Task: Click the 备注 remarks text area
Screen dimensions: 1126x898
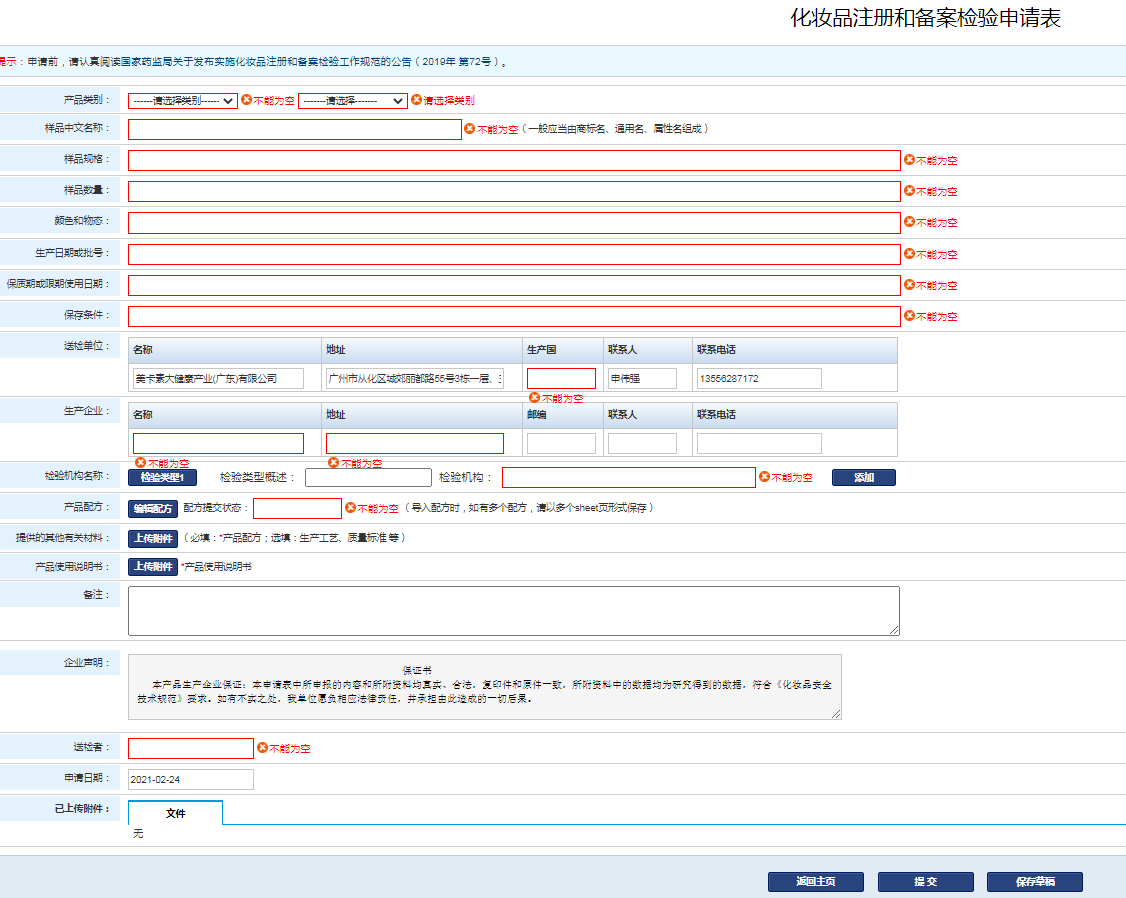Action: click(513, 611)
